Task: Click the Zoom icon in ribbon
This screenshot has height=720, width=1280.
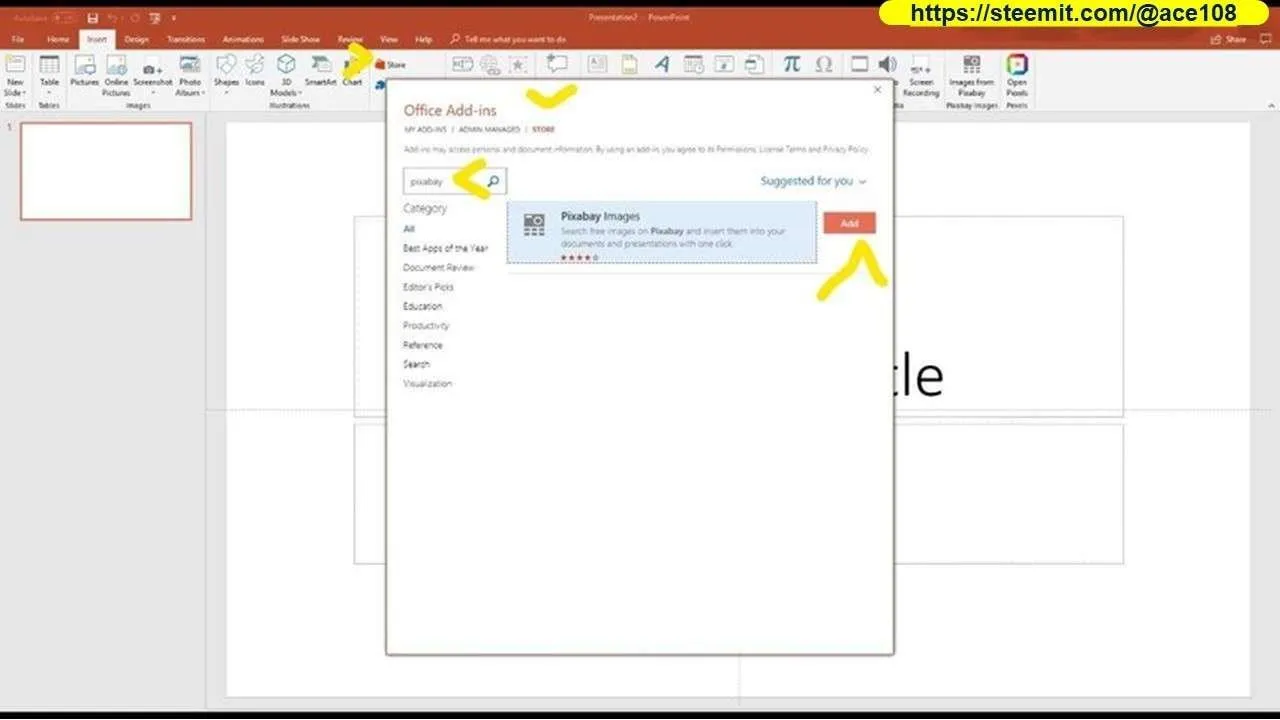Action: [463, 64]
